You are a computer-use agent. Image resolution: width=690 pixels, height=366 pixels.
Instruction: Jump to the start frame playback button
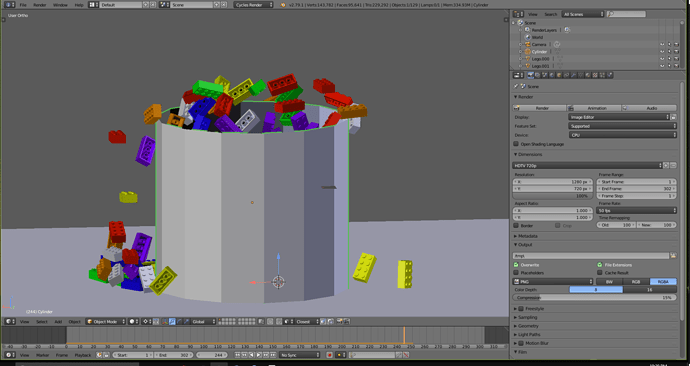(237, 355)
